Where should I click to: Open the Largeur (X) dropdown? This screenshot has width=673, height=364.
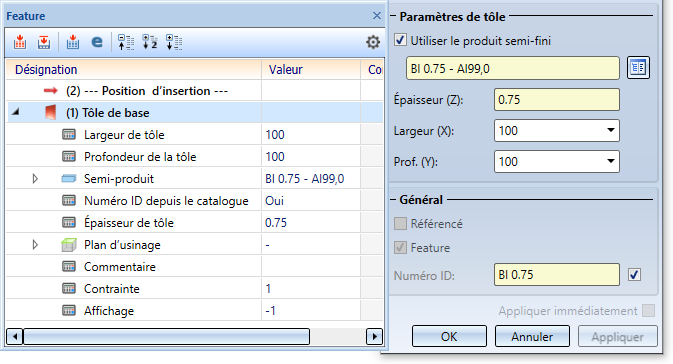[x=610, y=130]
